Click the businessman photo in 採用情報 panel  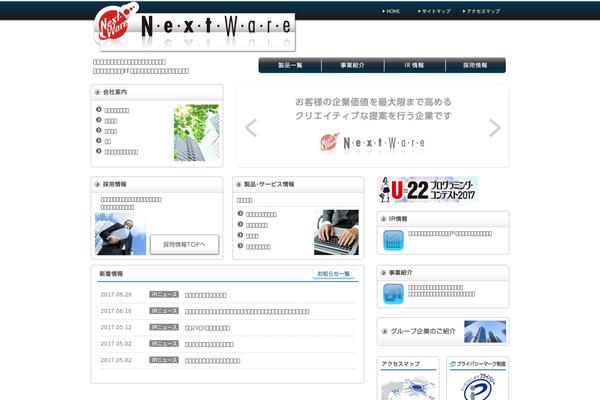click(x=121, y=234)
